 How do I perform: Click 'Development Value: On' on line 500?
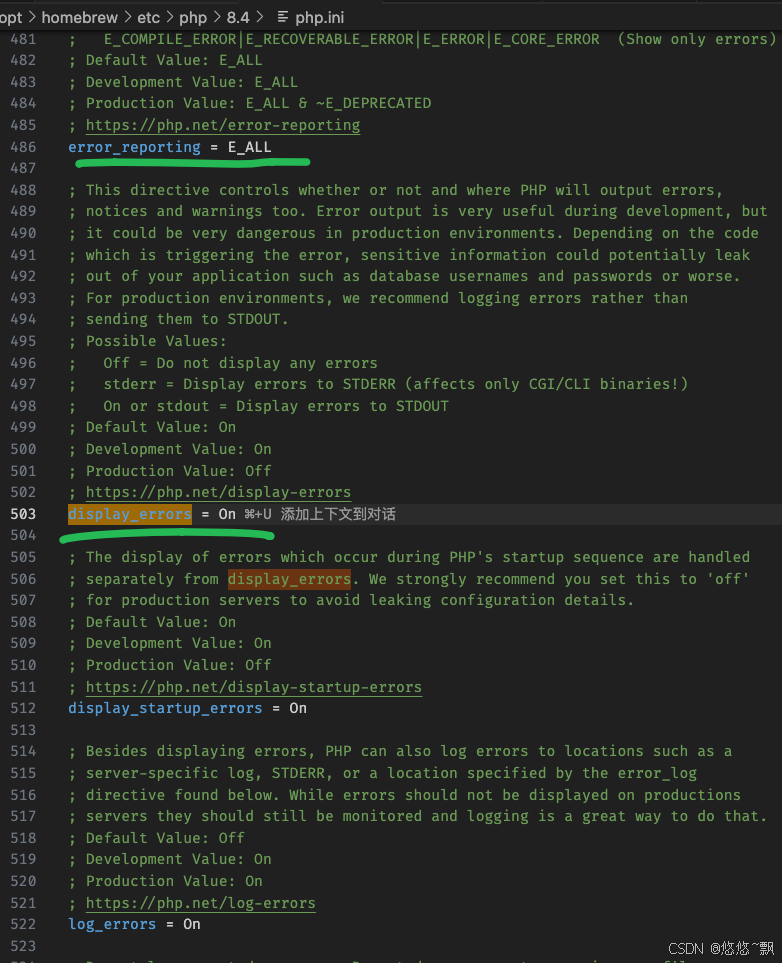tap(178, 450)
